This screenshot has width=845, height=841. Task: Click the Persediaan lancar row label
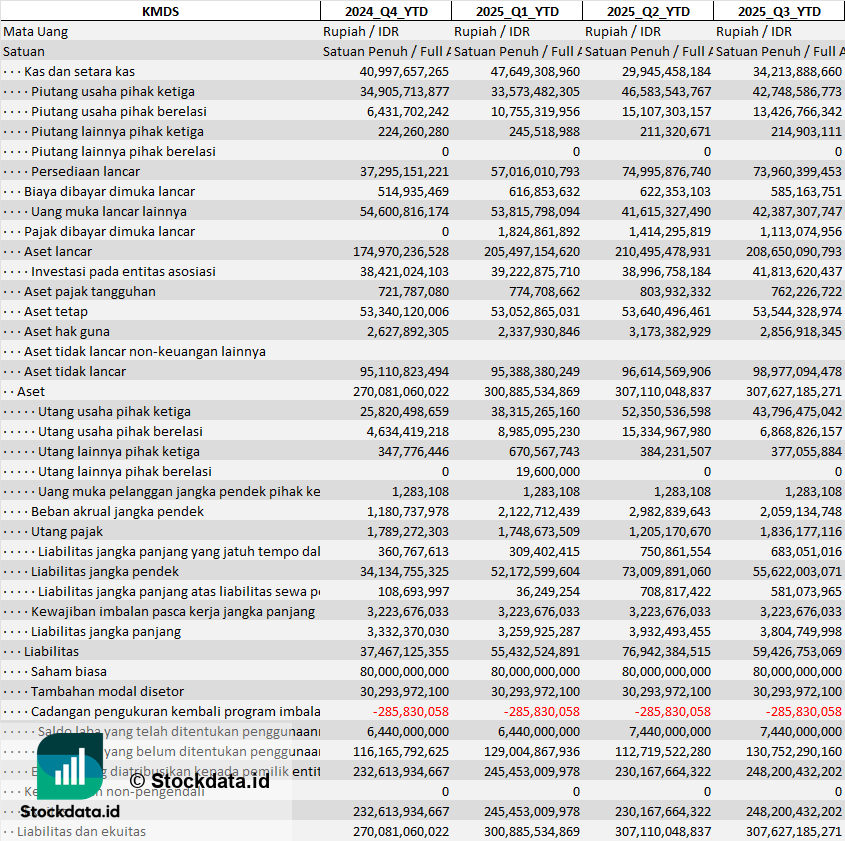click(x=85, y=171)
